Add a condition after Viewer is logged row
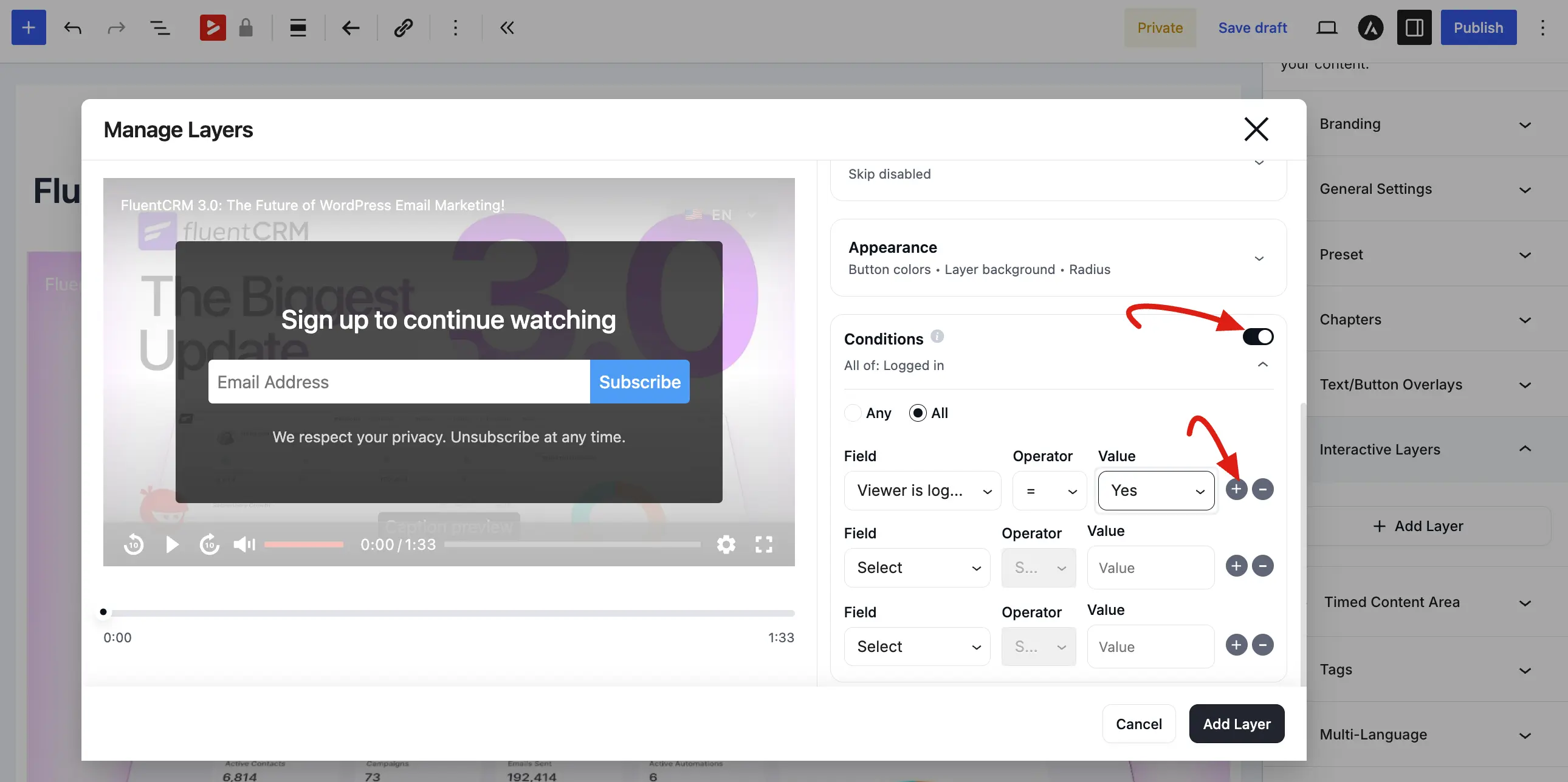Viewport: 1568px width, 782px height. [x=1236, y=489]
